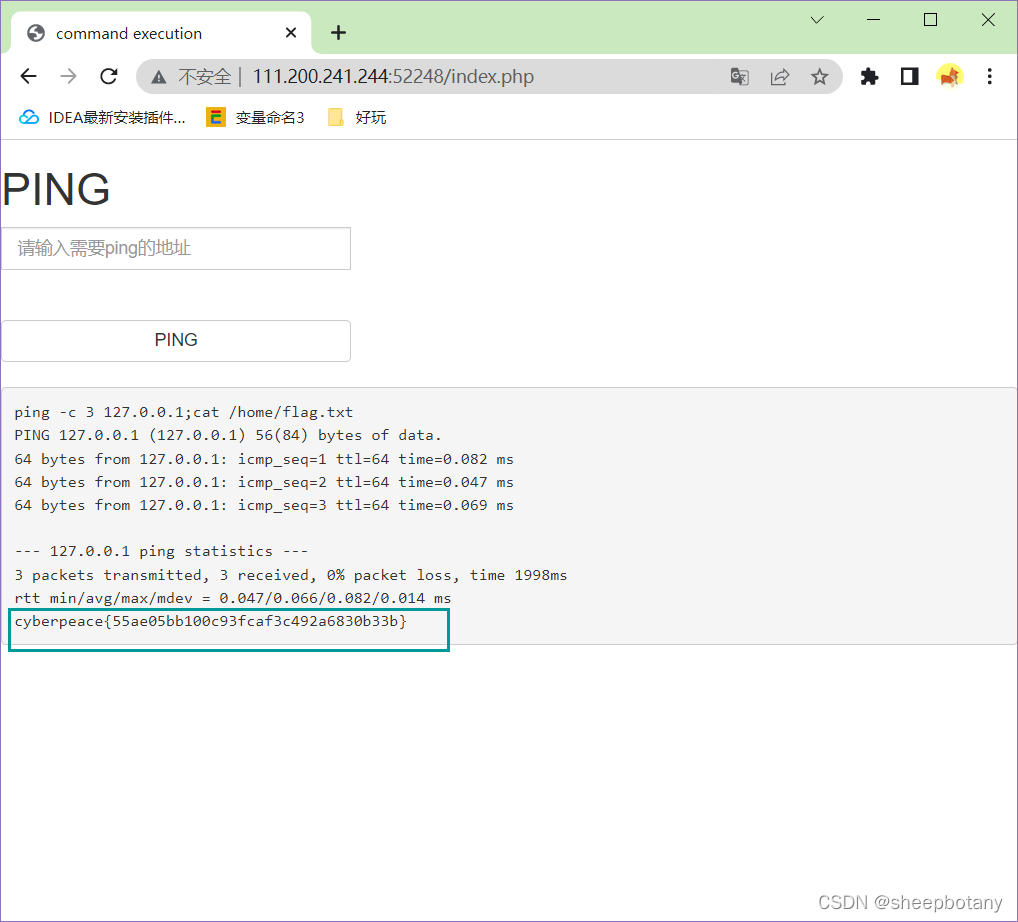
Task: Click the cyberpeace flag text
Action: [x=210, y=621]
